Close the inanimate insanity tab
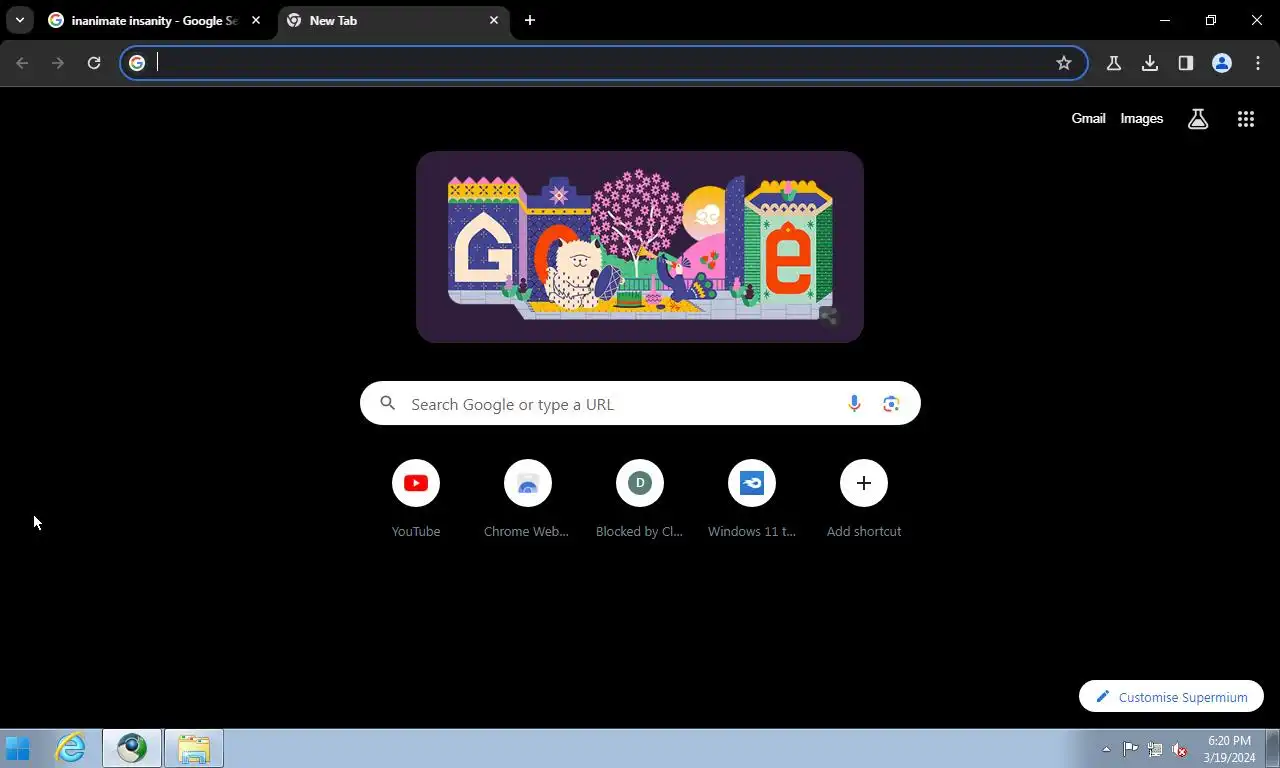 click(256, 20)
